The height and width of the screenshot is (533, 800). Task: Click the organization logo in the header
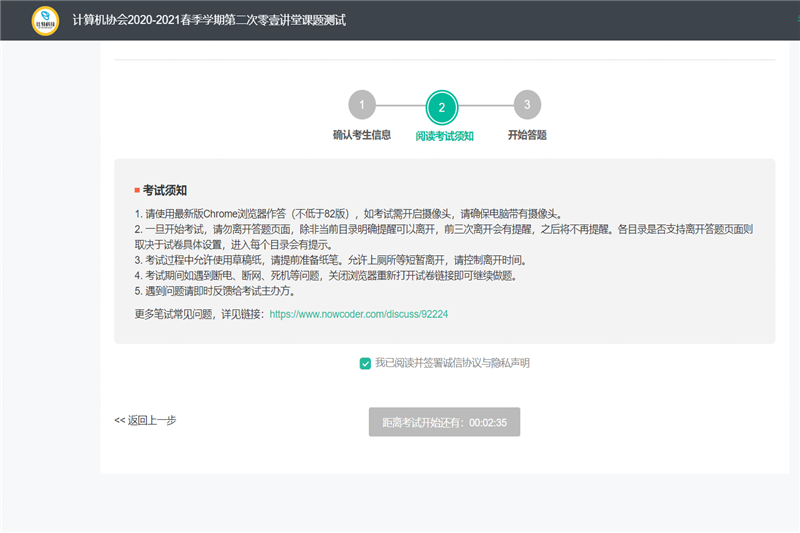click(45, 20)
